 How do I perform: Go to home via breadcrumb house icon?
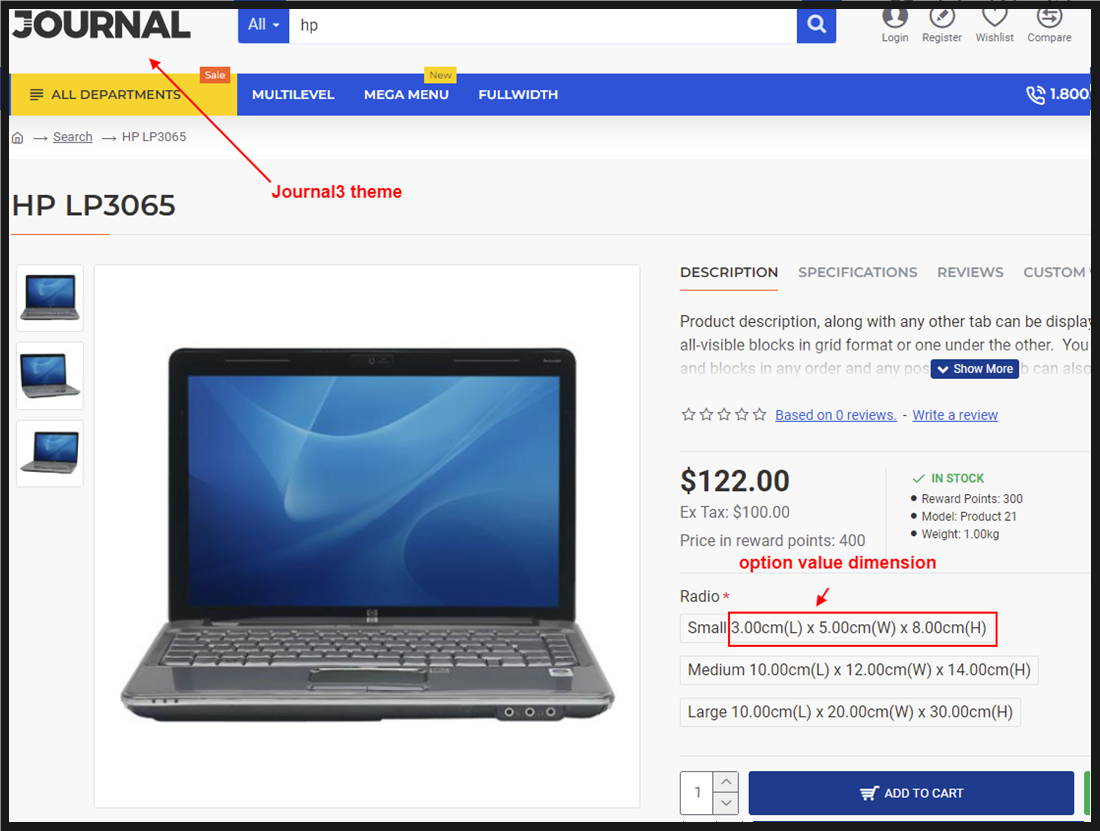coord(18,137)
